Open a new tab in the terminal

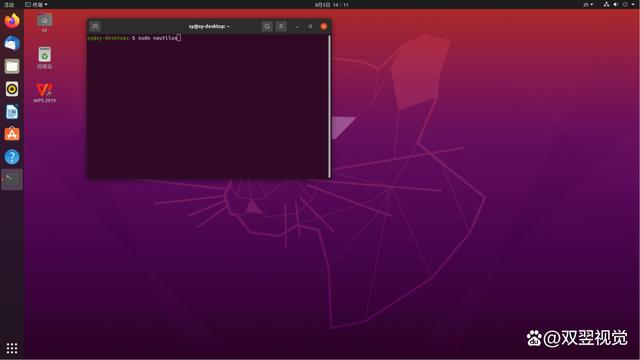pyautogui.click(x=95, y=27)
